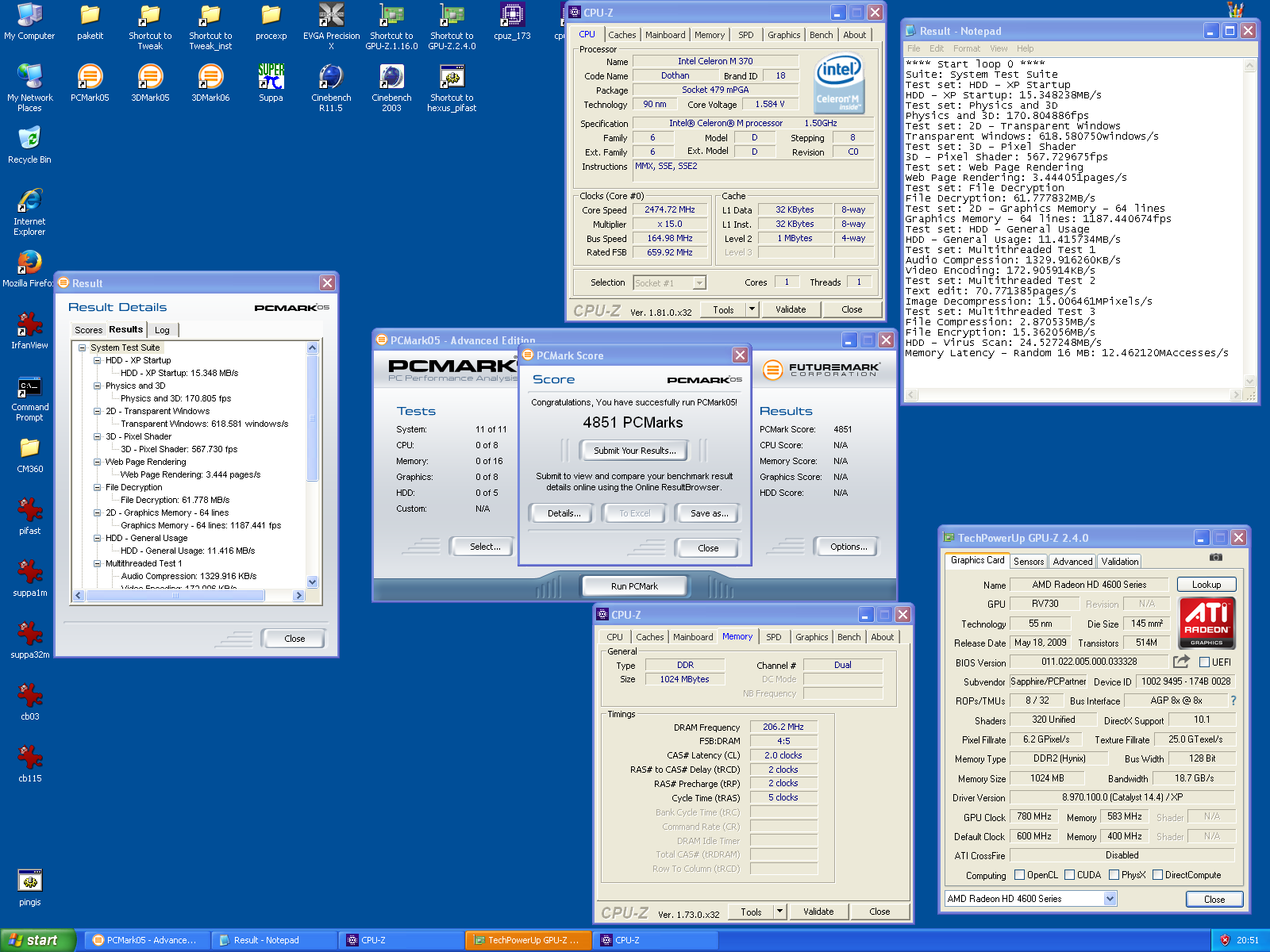Click vertical scrollbar thumb in Result tree
Viewport: 1270px width, 952px height.
[x=312, y=417]
